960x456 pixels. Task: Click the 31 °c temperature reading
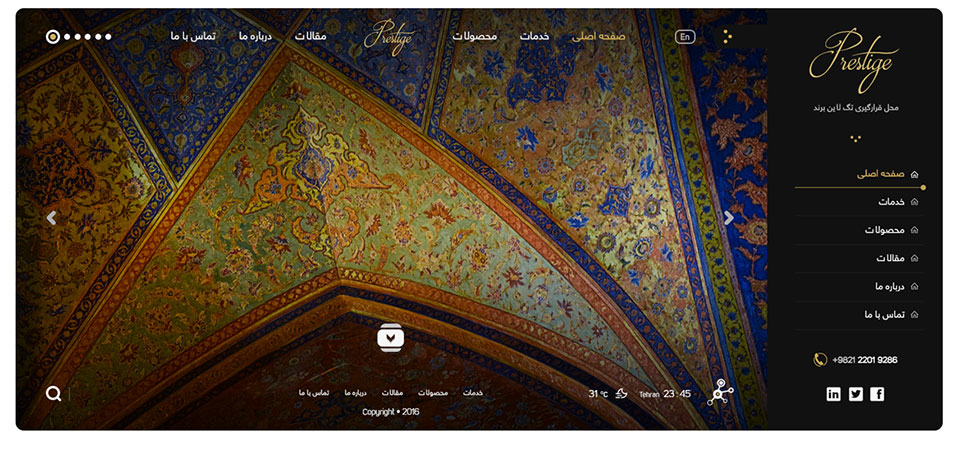click(598, 394)
